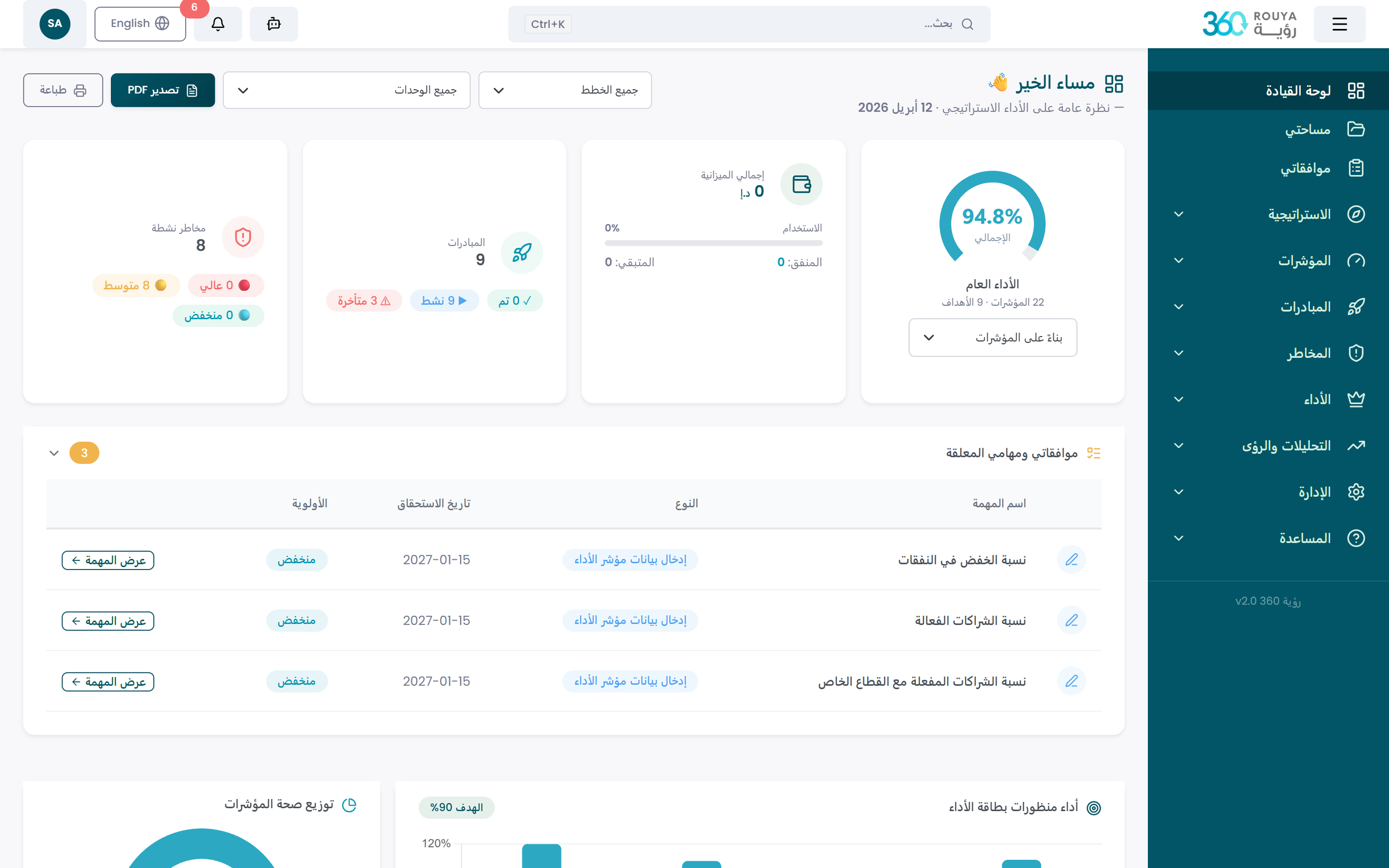Open the جميع الوحدات dropdown
1389x868 pixels.
pyautogui.click(x=346, y=90)
